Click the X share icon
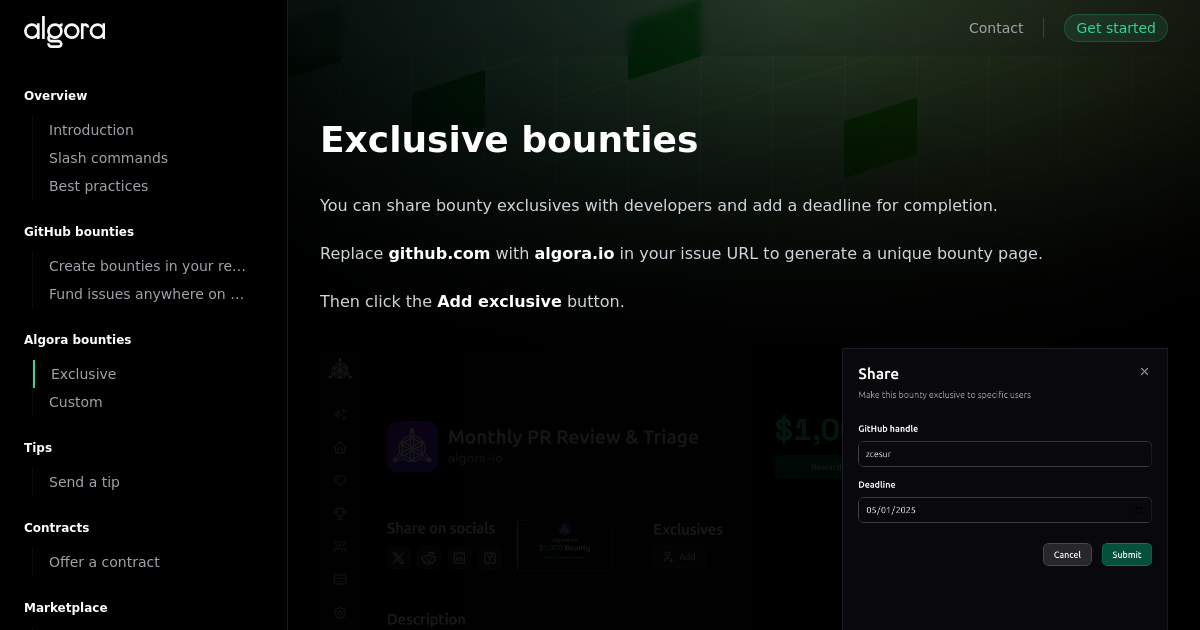This screenshot has height=630, width=1200. (399, 558)
